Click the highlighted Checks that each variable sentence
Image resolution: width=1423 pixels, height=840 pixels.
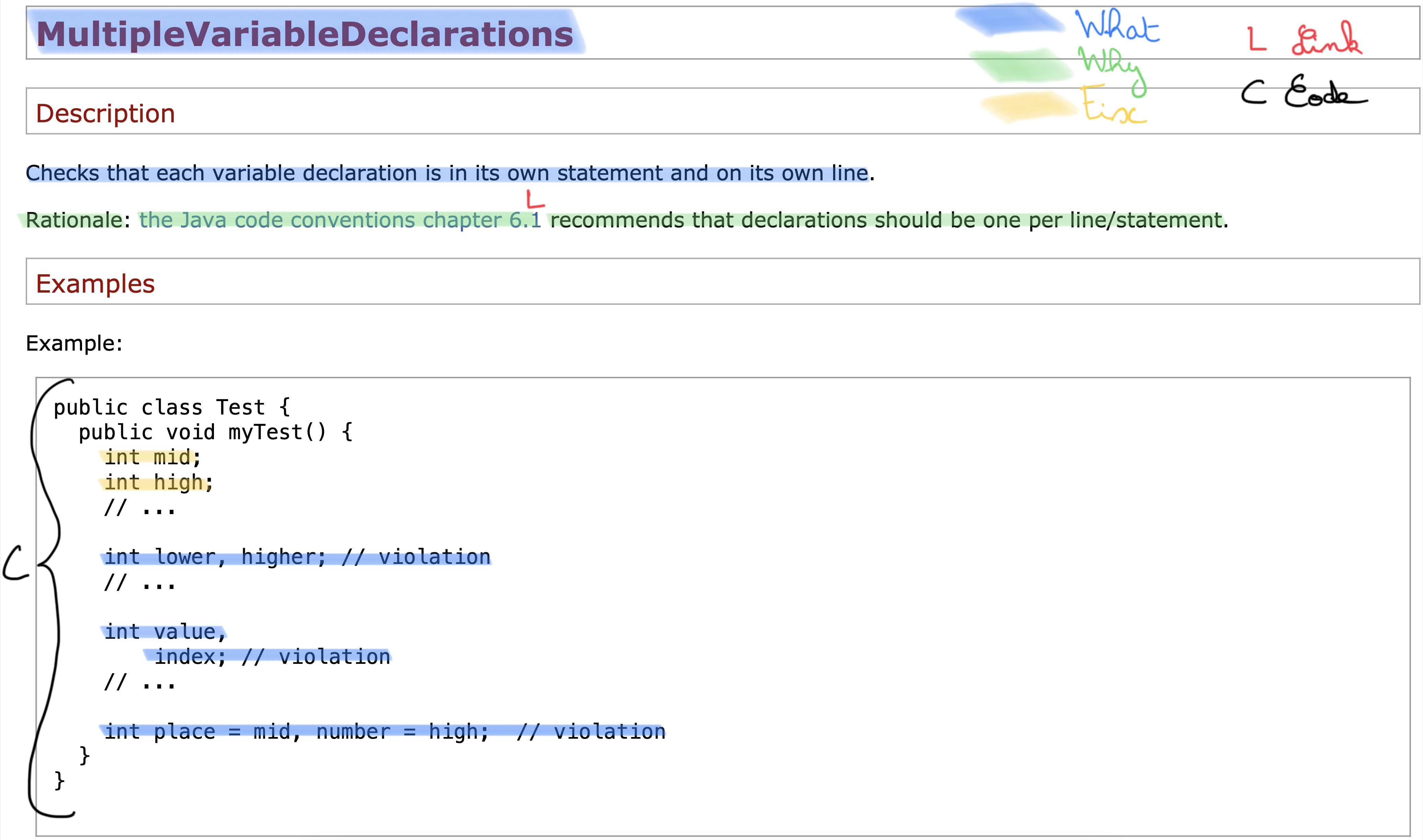(447, 173)
